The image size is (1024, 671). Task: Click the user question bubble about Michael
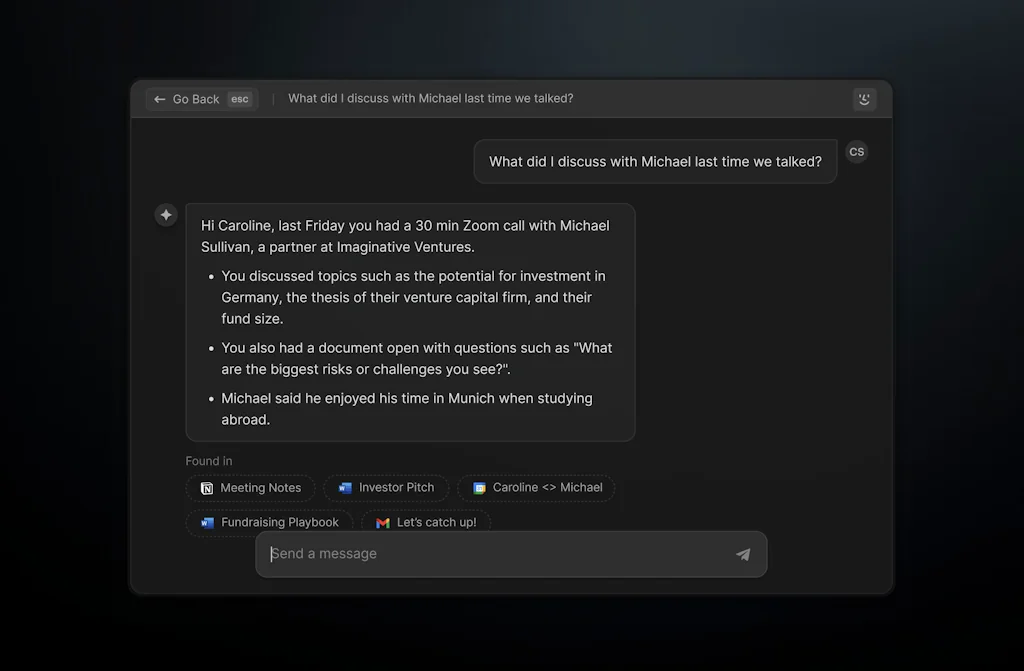[x=655, y=161]
